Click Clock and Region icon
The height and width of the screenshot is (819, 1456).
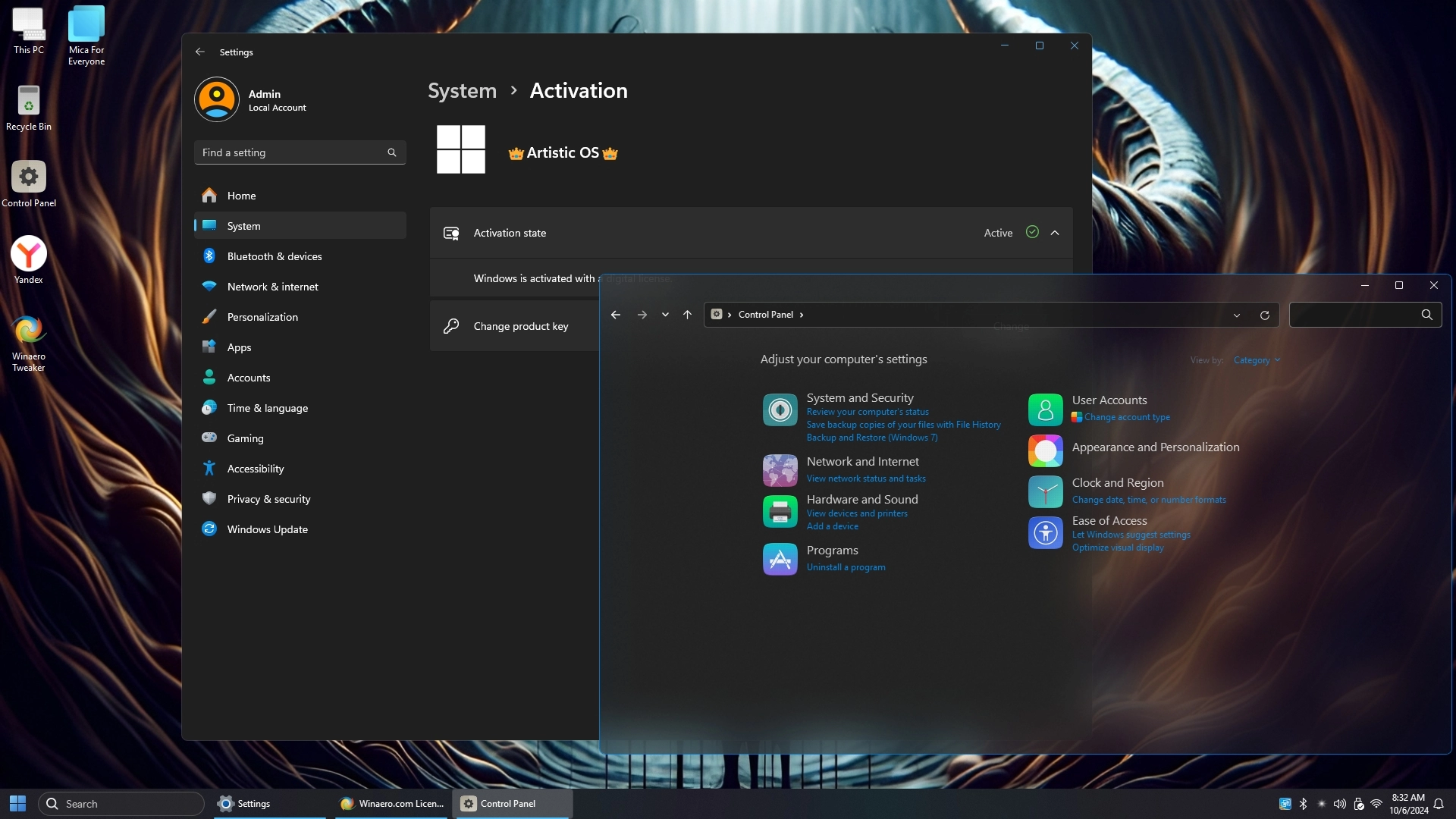click(x=1045, y=492)
